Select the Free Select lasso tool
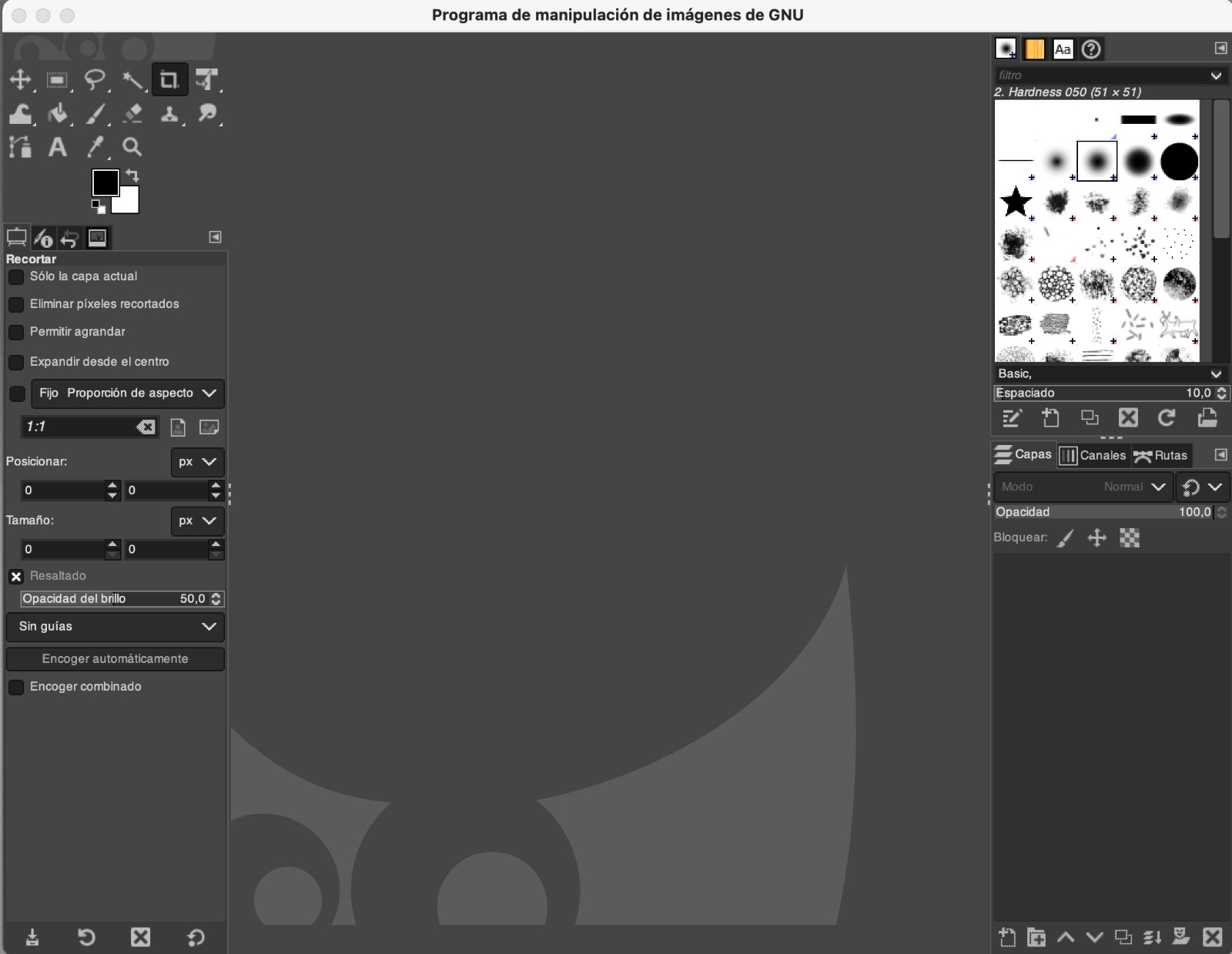 tap(95, 79)
